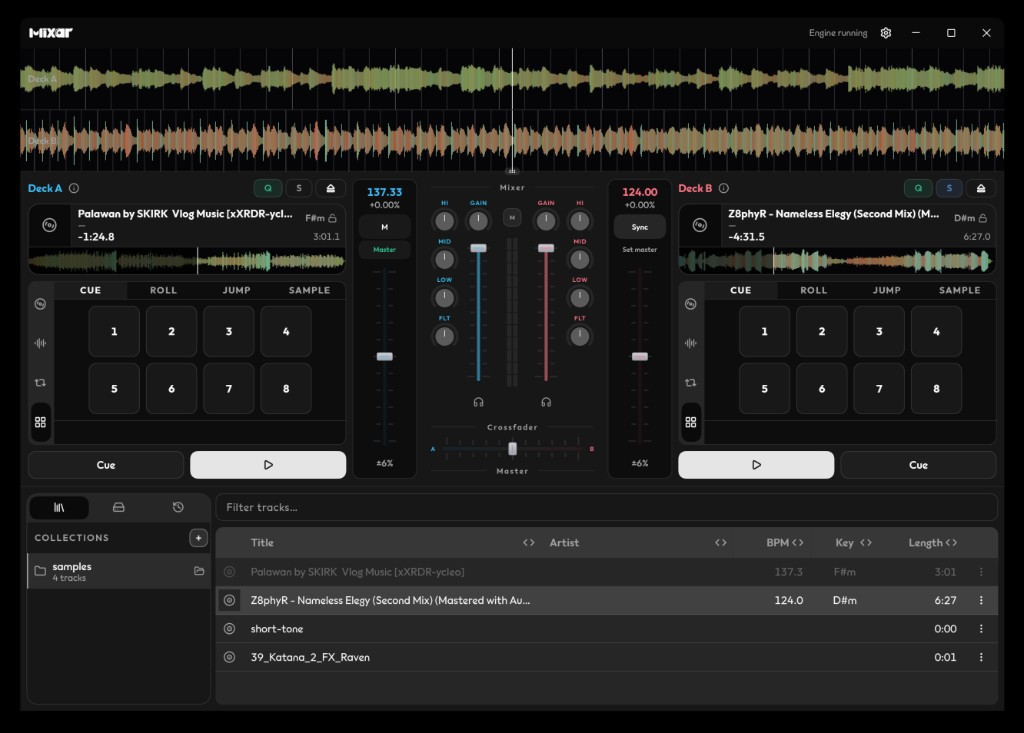The image size is (1024, 733).
Task: Open history icon tab in browser
Action: (x=178, y=507)
